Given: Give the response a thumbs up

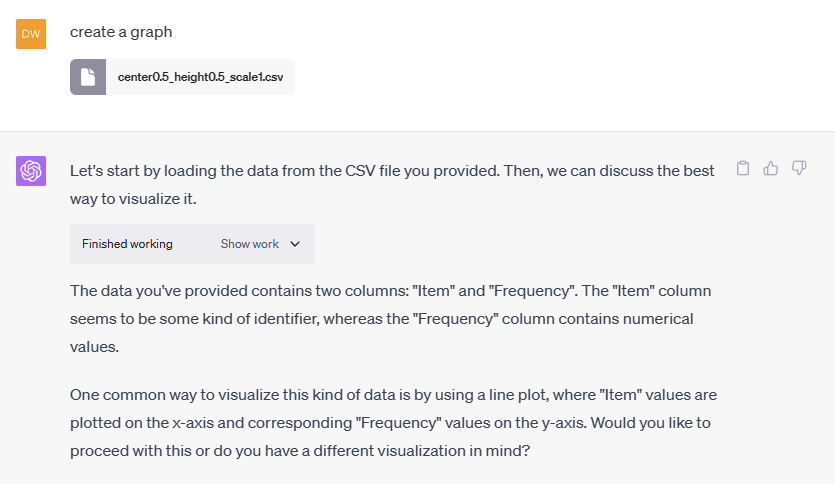Looking at the screenshot, I should pos(771,168).
